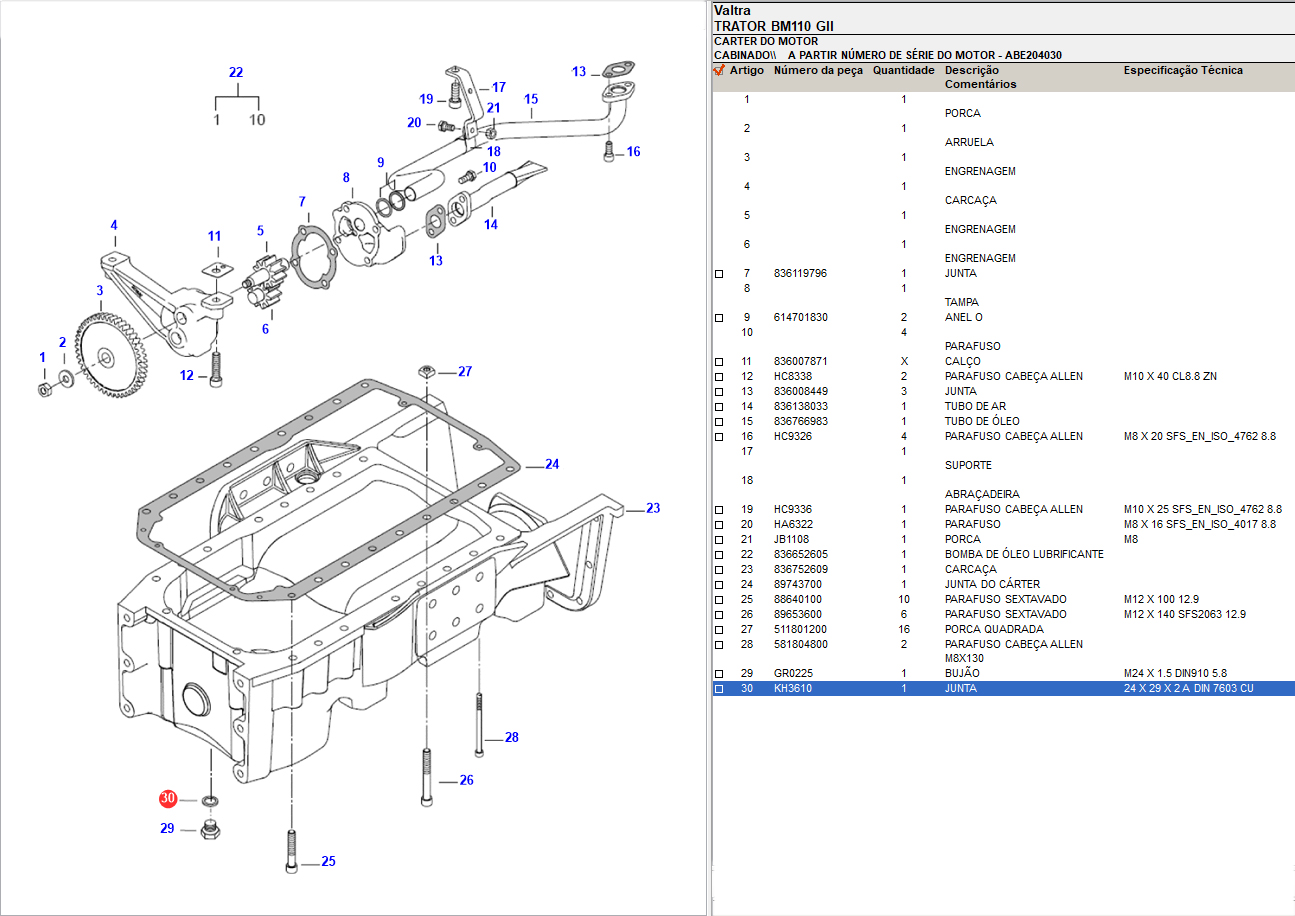Click the drain plug drawing above callout 29
1295x916 pixels.
click(211, 829)
